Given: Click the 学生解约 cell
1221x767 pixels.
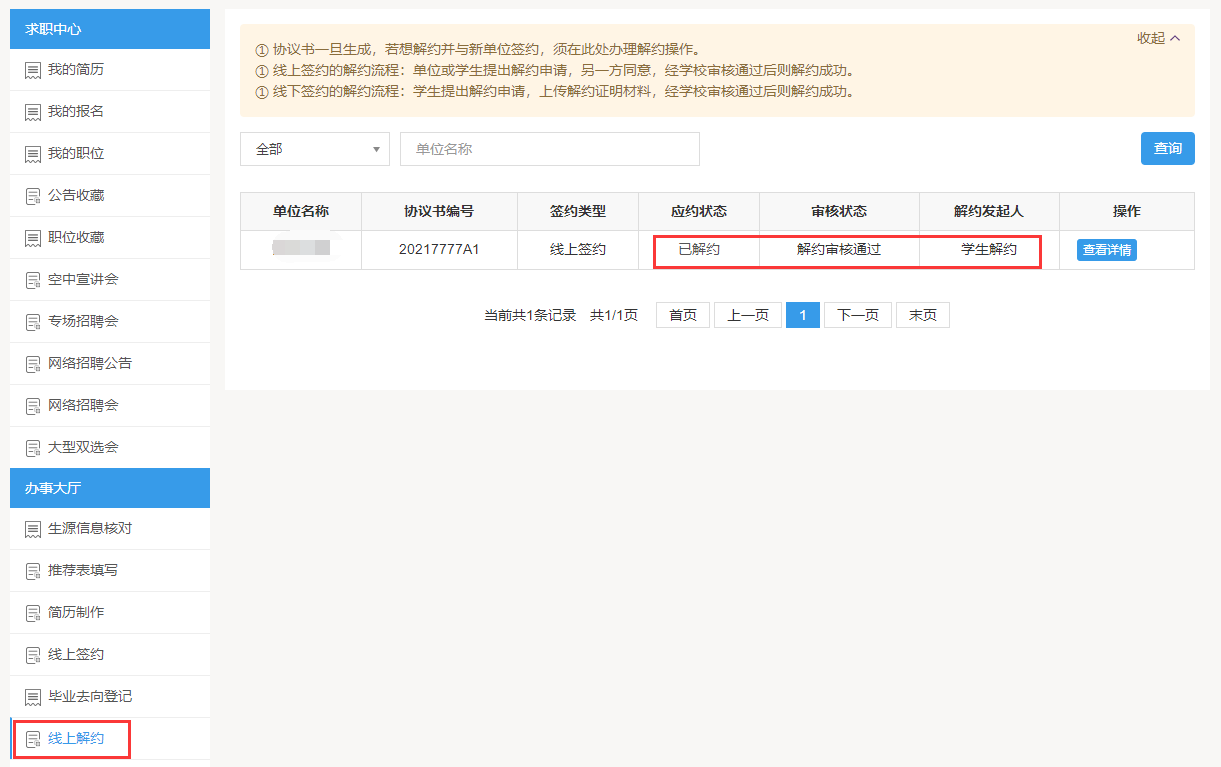Looking at the screenshot, I should (989, 250).
